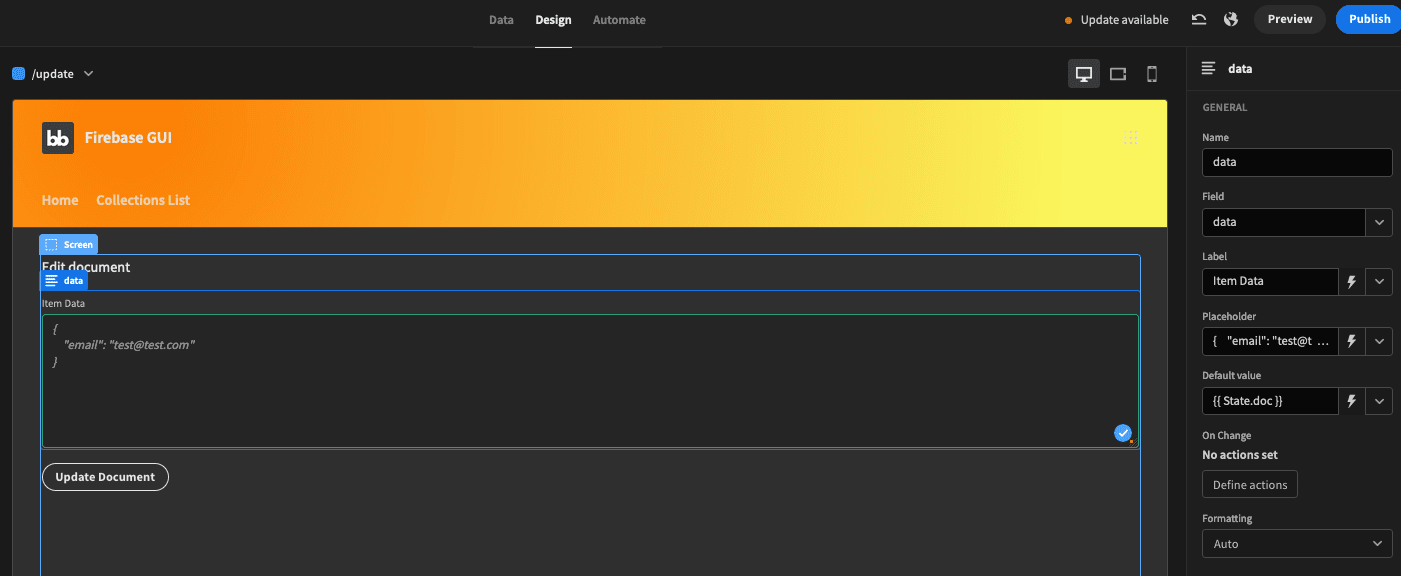Click the Name input field
Screen dimensions: 1401x576
click(x=1297, y=162)
